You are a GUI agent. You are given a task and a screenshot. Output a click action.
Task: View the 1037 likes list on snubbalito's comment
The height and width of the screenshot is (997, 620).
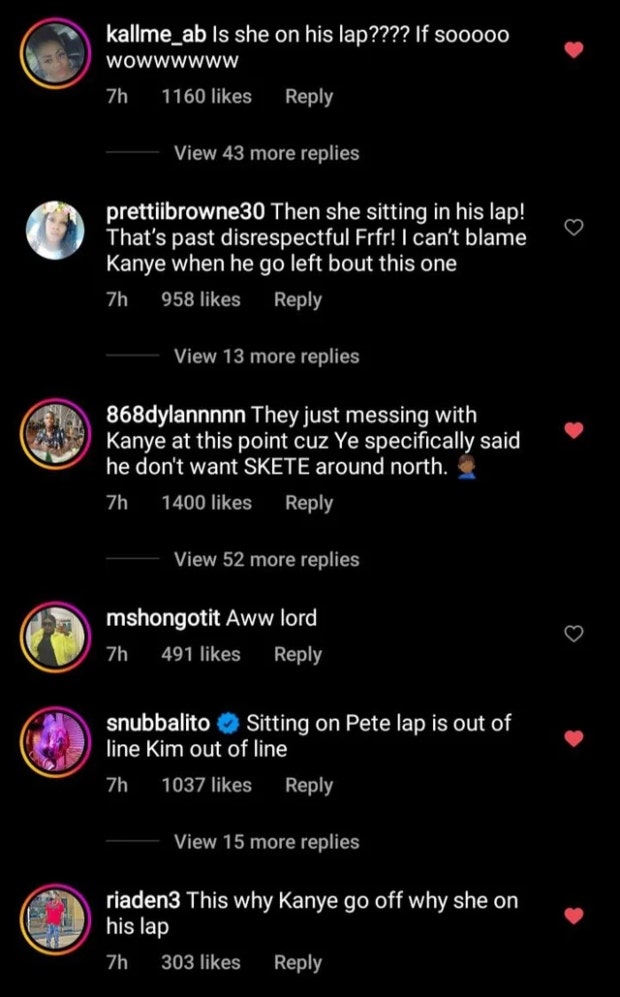[x=206, y=785]
